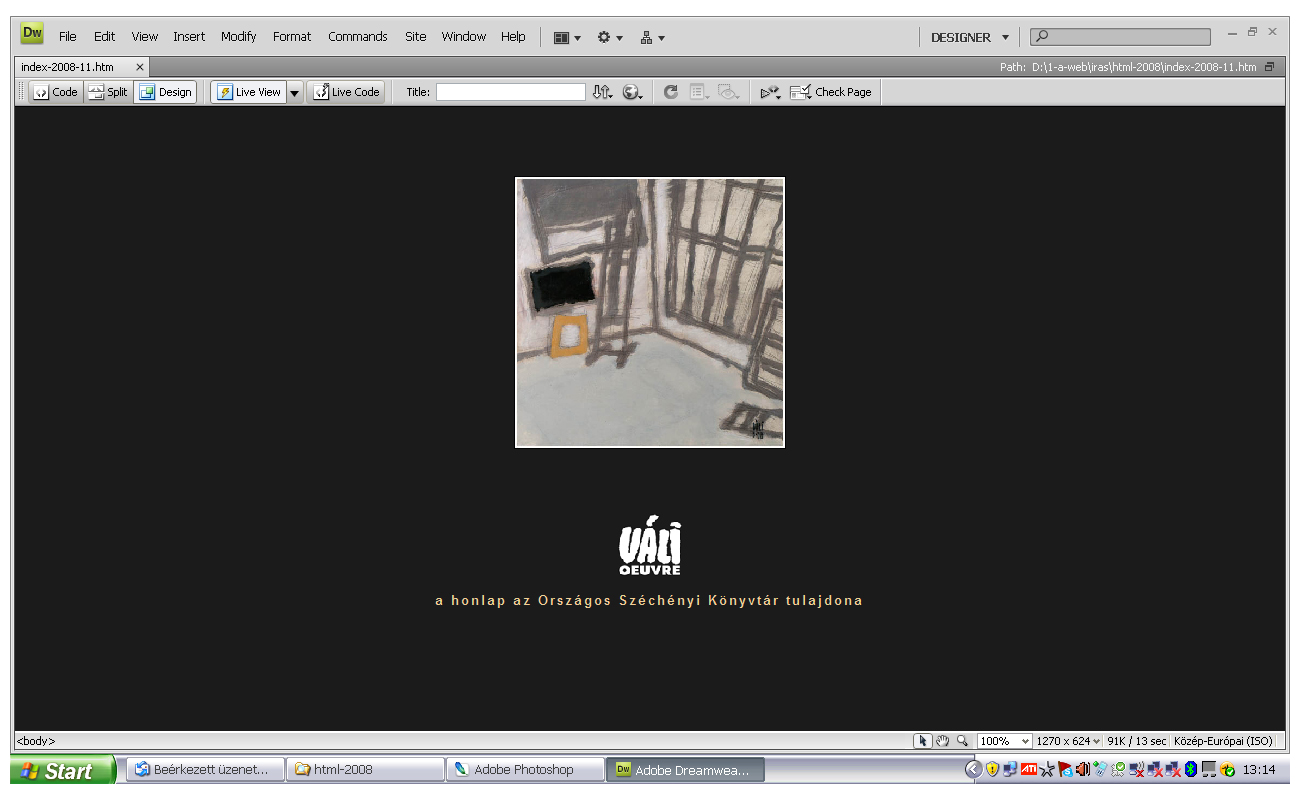Select the body tag in tag selector
The width and height of the screenshot is (1300, 800).
tap(36, 741)
